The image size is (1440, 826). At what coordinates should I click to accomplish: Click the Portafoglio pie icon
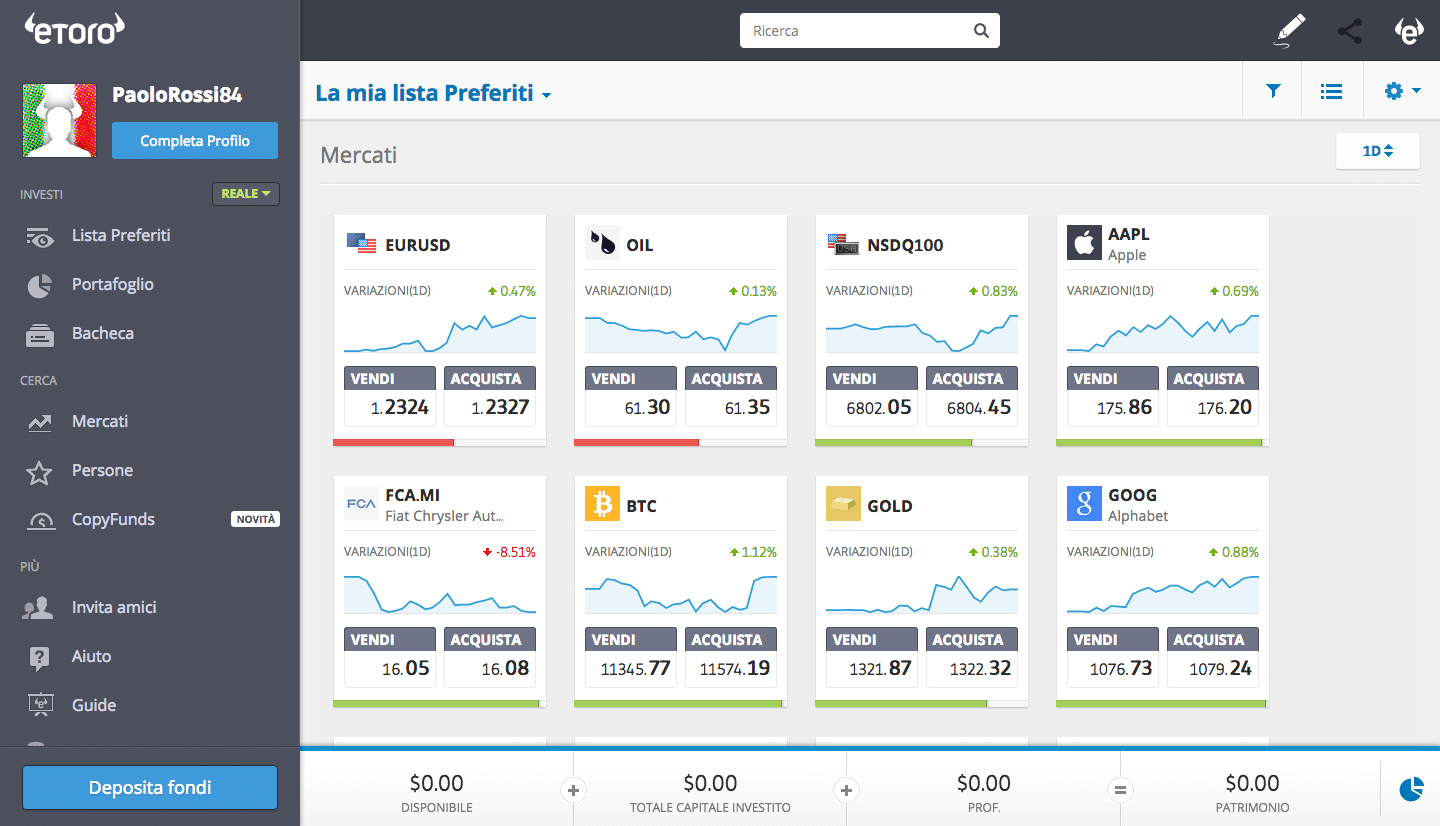tap(39, 285)
